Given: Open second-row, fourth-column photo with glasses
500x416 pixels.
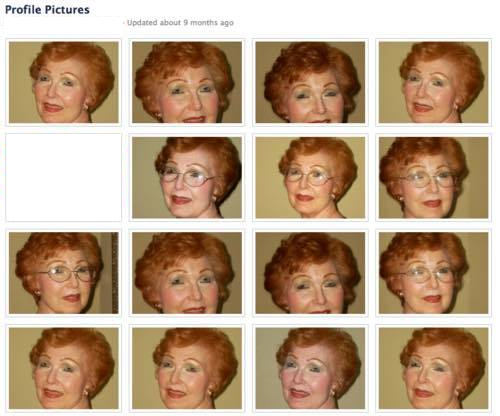Looking at the screenshot, I should (x=434, y=178).
